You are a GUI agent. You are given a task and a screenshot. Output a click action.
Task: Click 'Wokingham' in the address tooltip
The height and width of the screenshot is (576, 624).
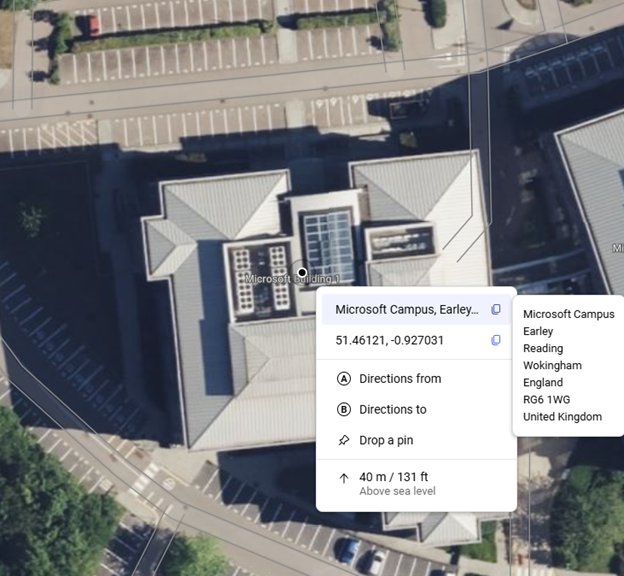coord(551,366)
